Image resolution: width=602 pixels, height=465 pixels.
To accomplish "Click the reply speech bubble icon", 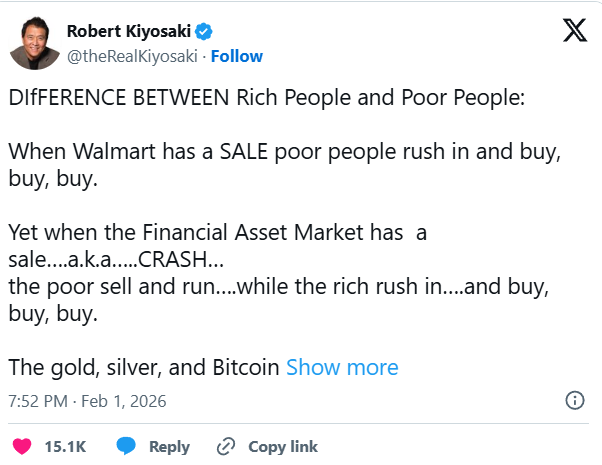I will 126,446.
